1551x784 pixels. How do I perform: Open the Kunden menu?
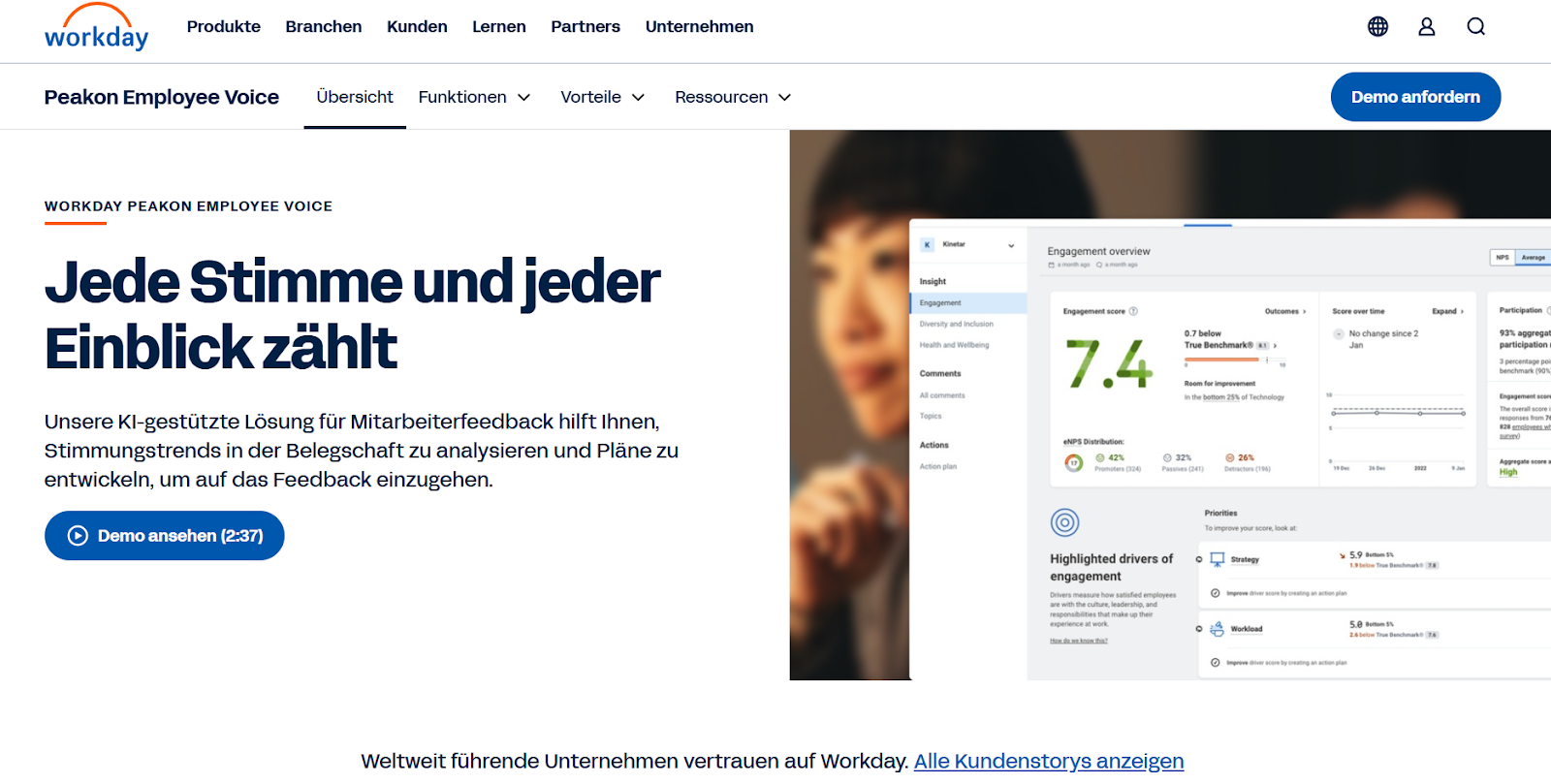pos(417,26)
